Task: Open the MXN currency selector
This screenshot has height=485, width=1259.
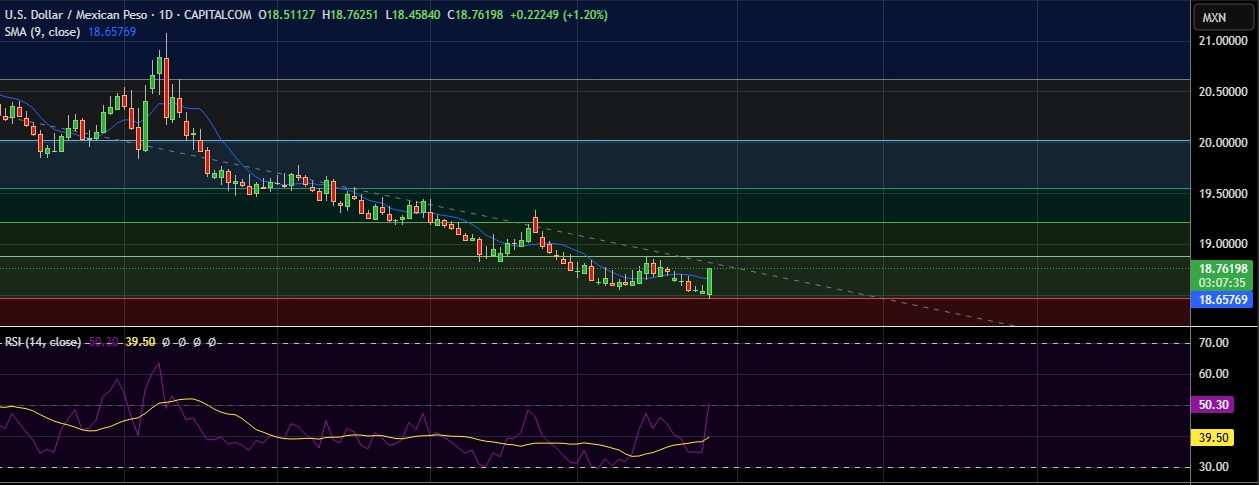Action: pyautogui.click(x=1221, y=18)
